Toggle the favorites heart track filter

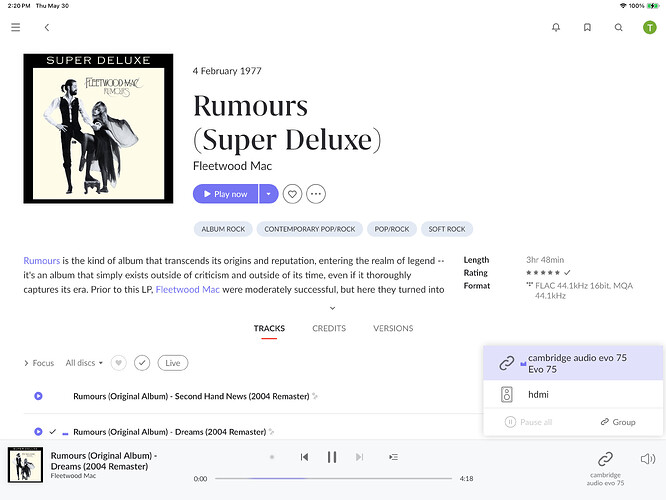(119, 363)
